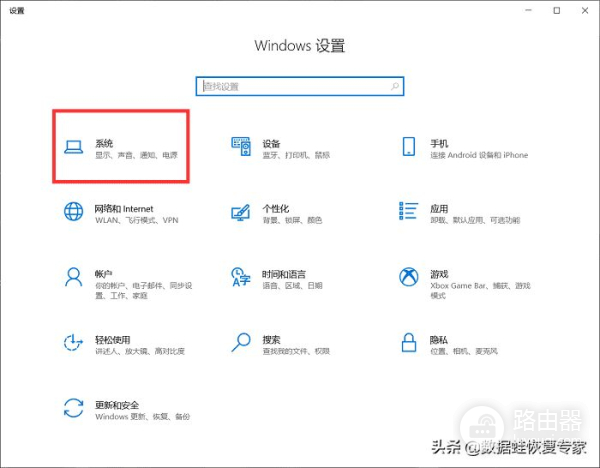The image size is (600, 468).
Task: Open the 帐户 settings title
Action: point(104,274)
